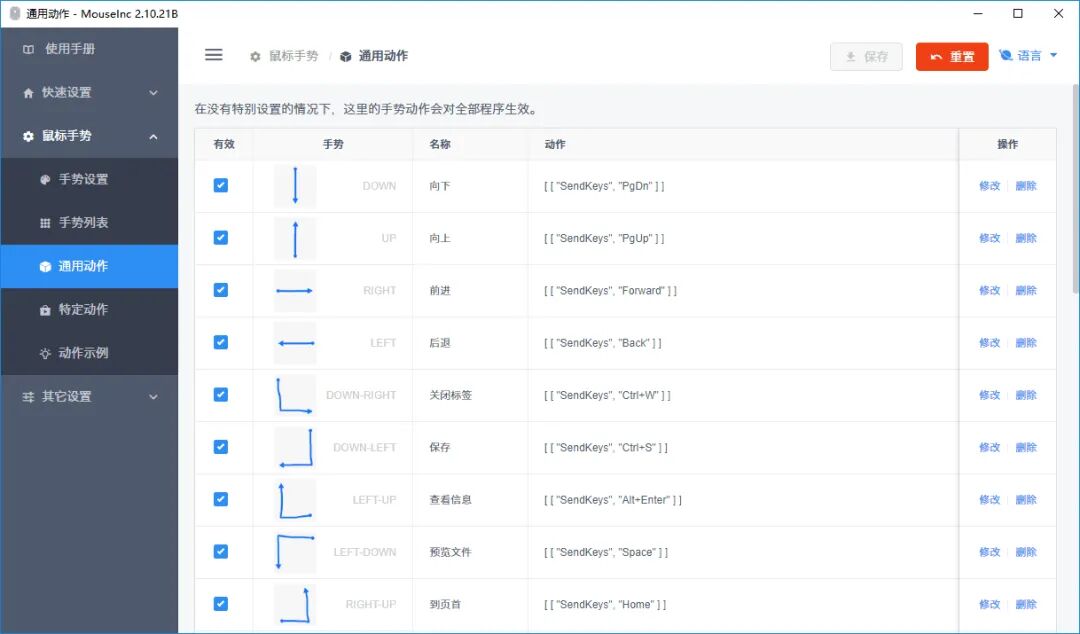Image resolution: width=1080 pixels, height=634 pixels.
Task: Toggle the 关闭标签 gesture checkbox
Action: pos(220,395)
